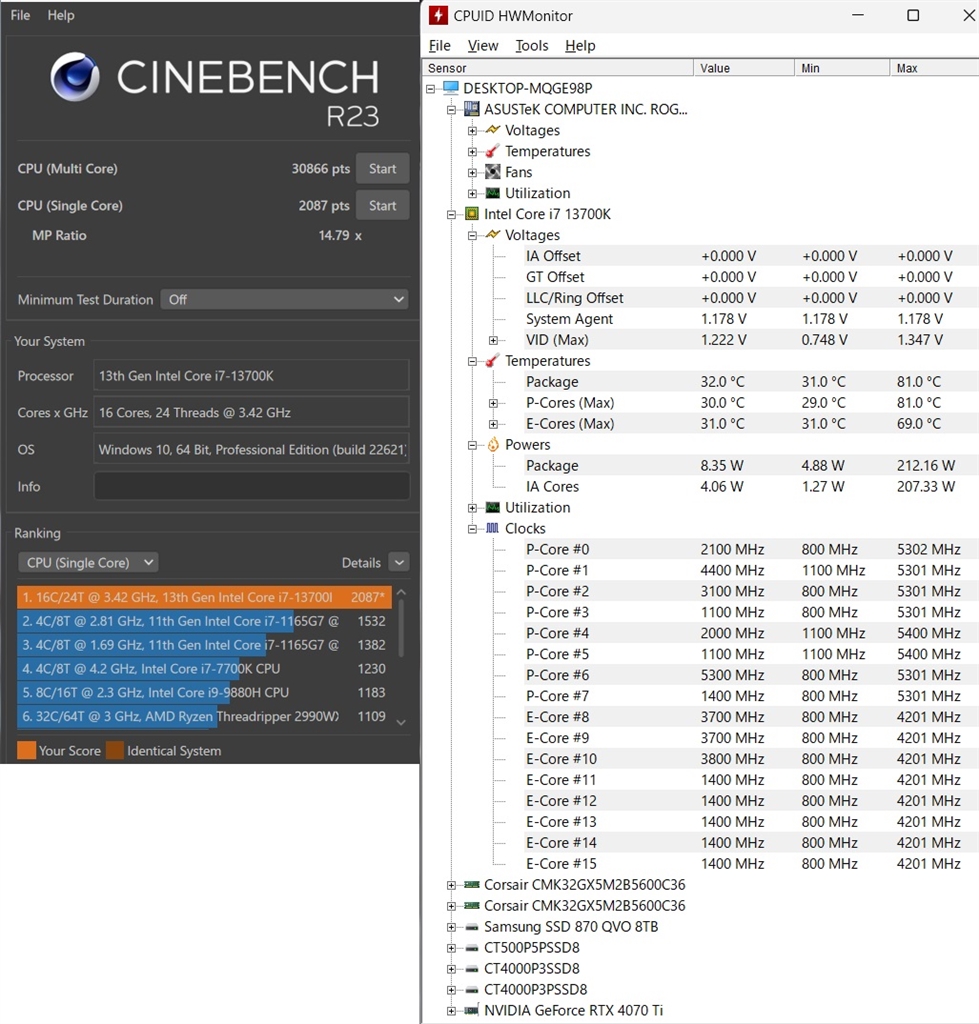Start the CPU (Single Core) test
Viewport: 979px width, 1024px height.
pos(383,205)
